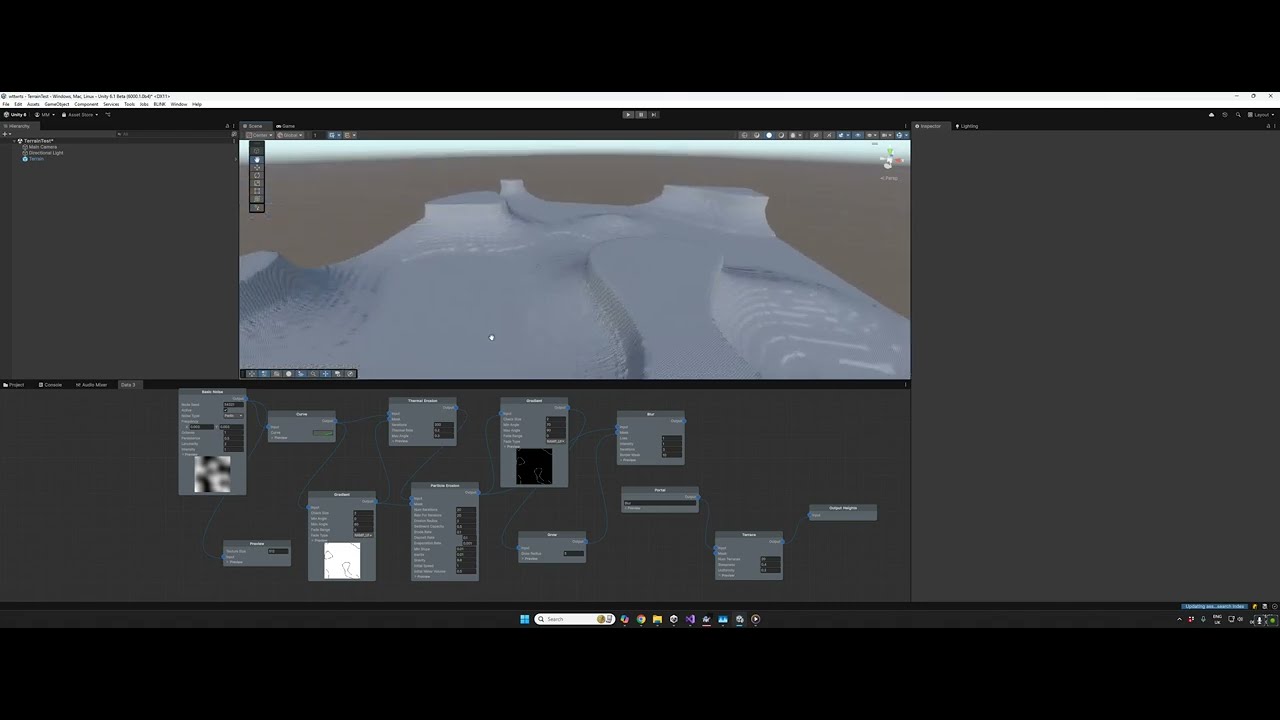Select Terrain in the Hierarchy
The width and height of the screenshot is (1280, 720).
coord(36,159)
